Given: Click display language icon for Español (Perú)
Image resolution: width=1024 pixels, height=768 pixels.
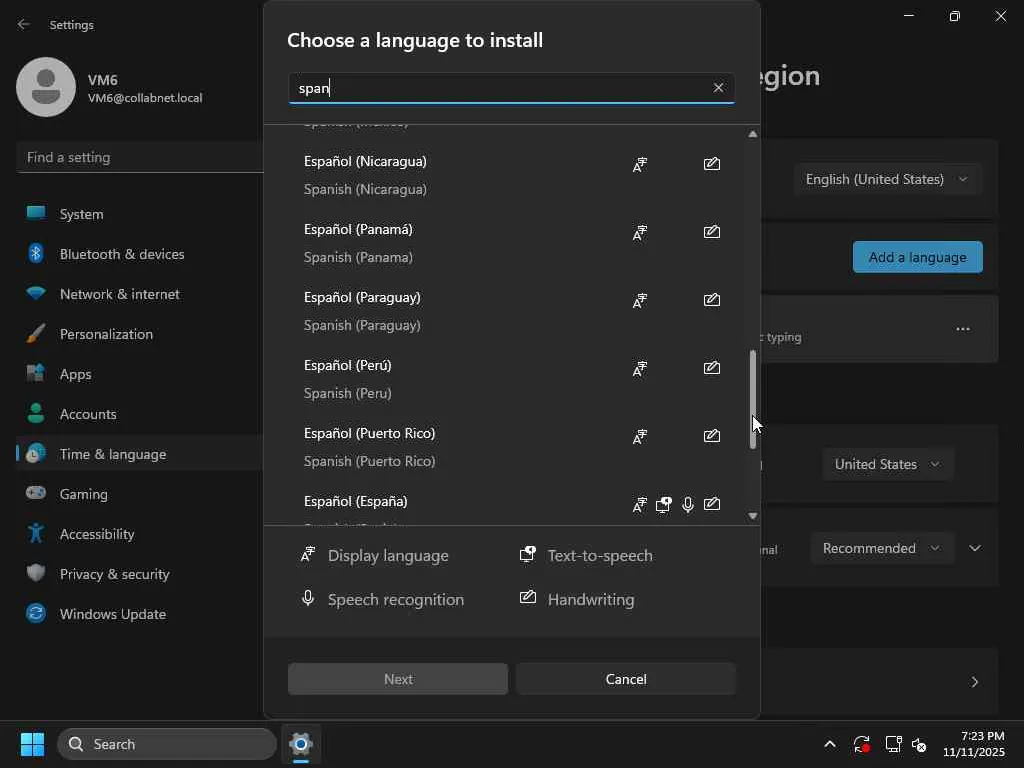Looking at the screenshot, I should pyautogui.click(x=639, y=368).
